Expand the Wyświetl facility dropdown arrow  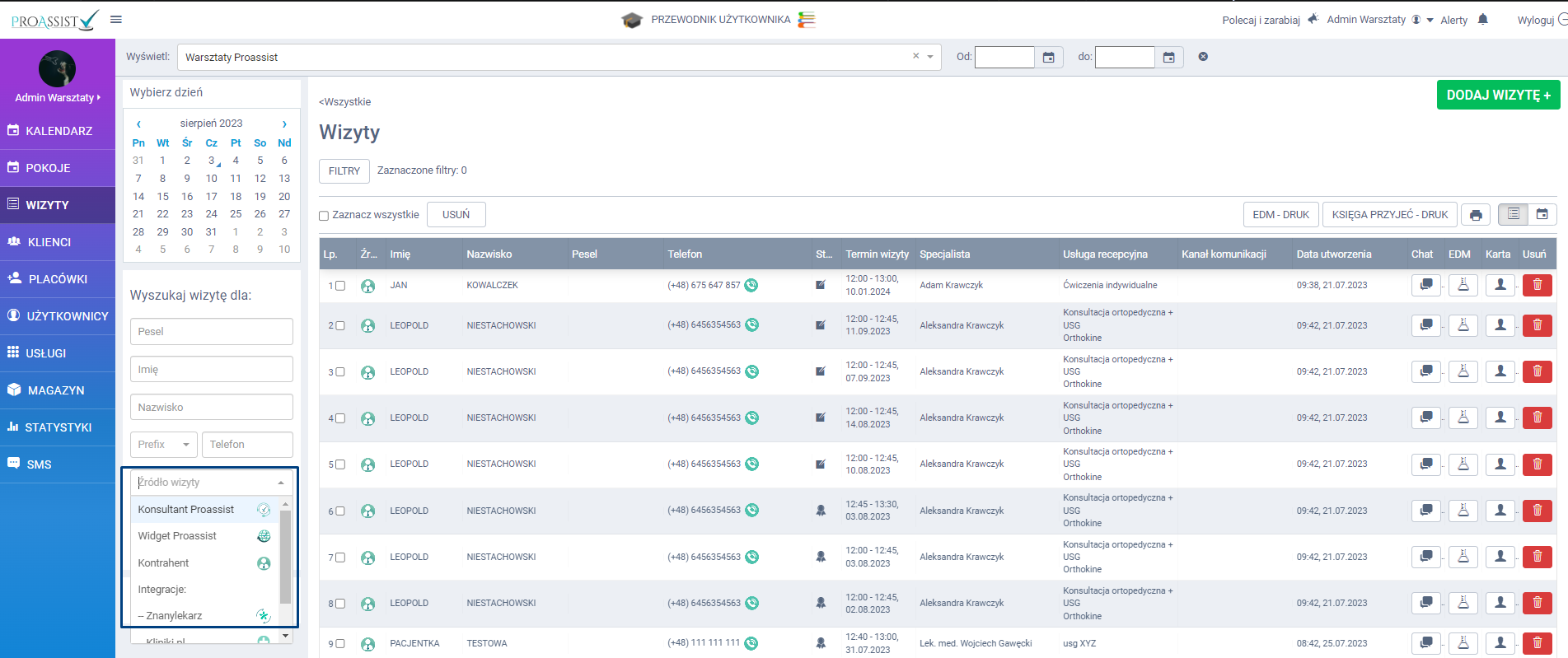point(930,57)
